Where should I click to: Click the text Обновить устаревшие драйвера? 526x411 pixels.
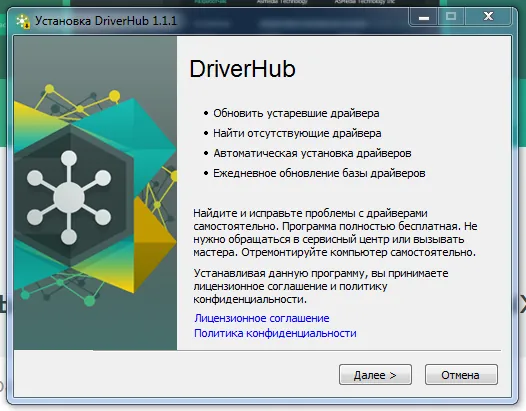[x=296, y=113]
